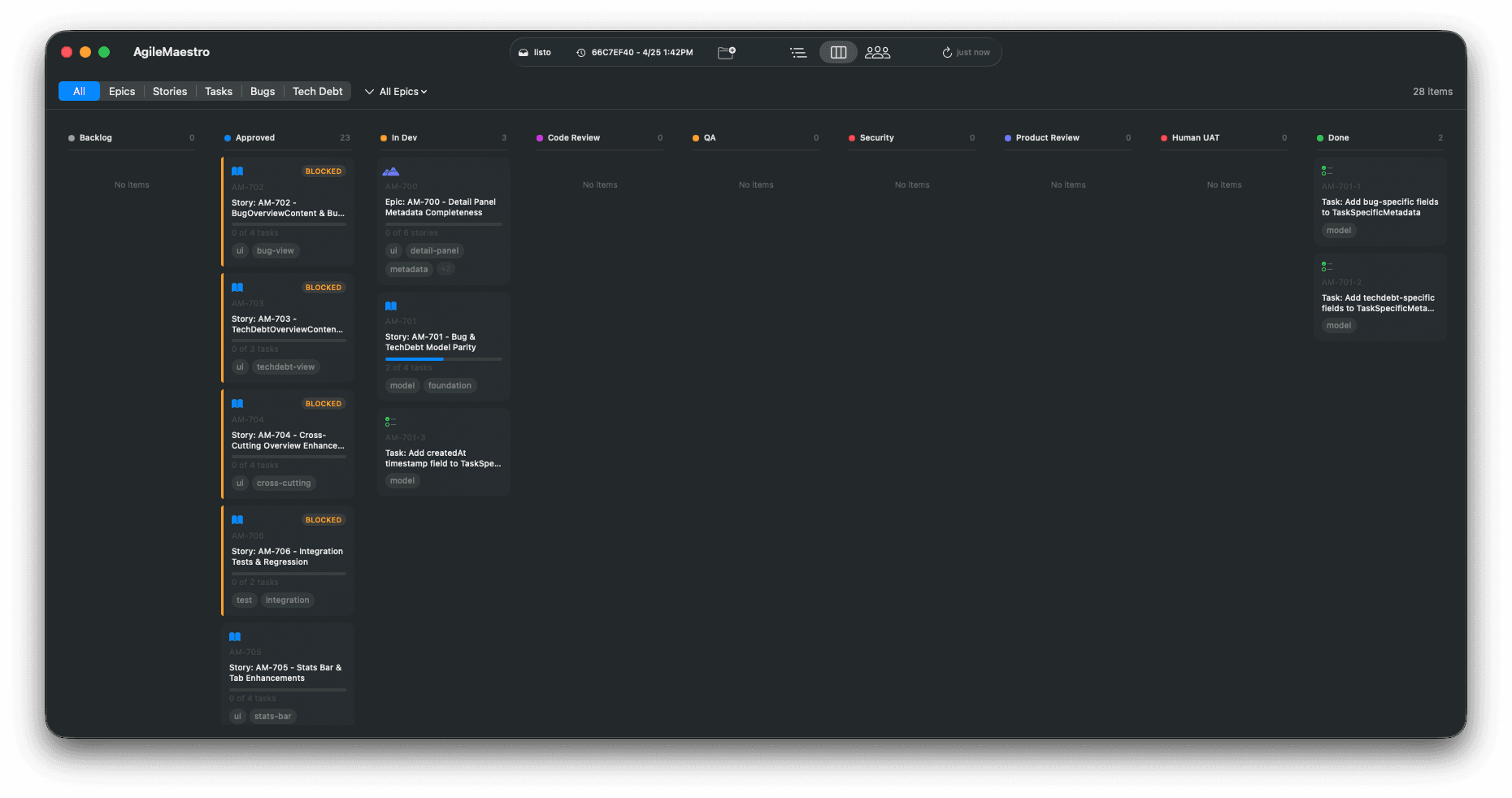
Task: Click the Security column header
Action: [911, 138]
